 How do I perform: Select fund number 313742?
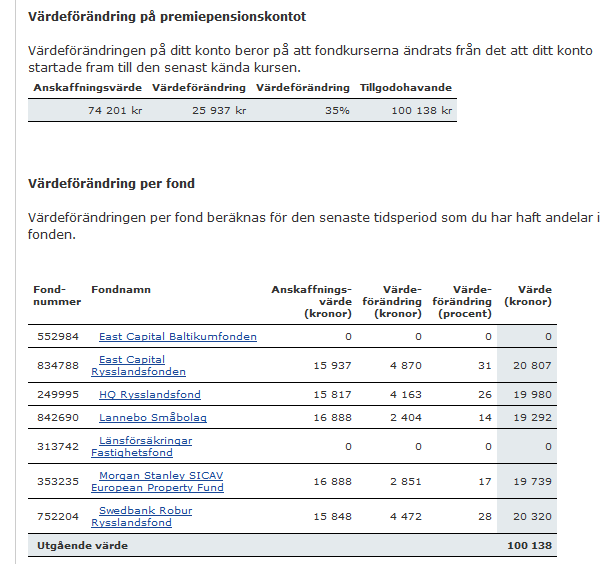58,447
